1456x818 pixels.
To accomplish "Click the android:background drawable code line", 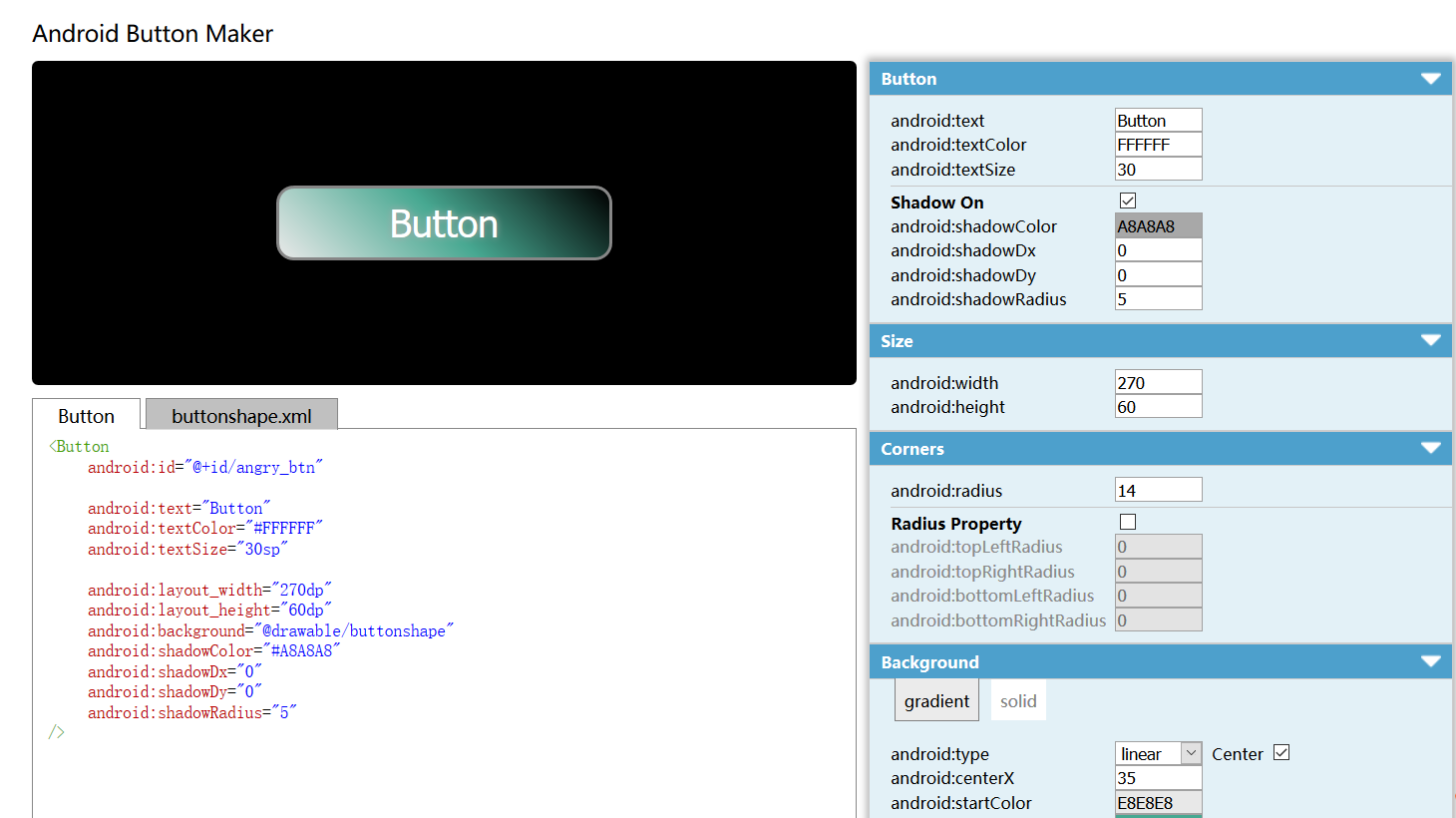I will pyautogui.click(x=271, y=630).
